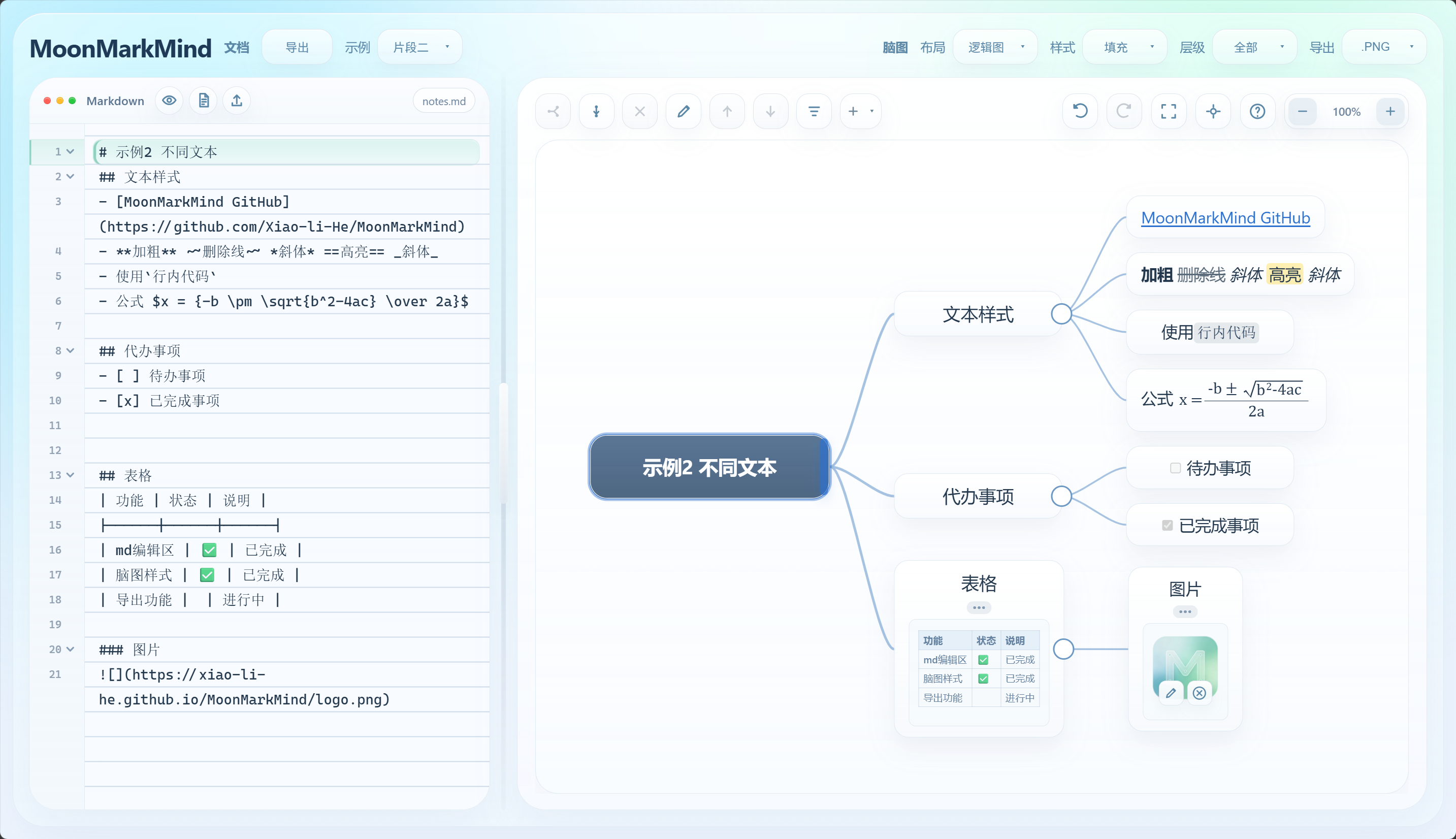Fold line 1 with its chevron
This screenshot has height=839, width=1456.
[x=70, y=151]
